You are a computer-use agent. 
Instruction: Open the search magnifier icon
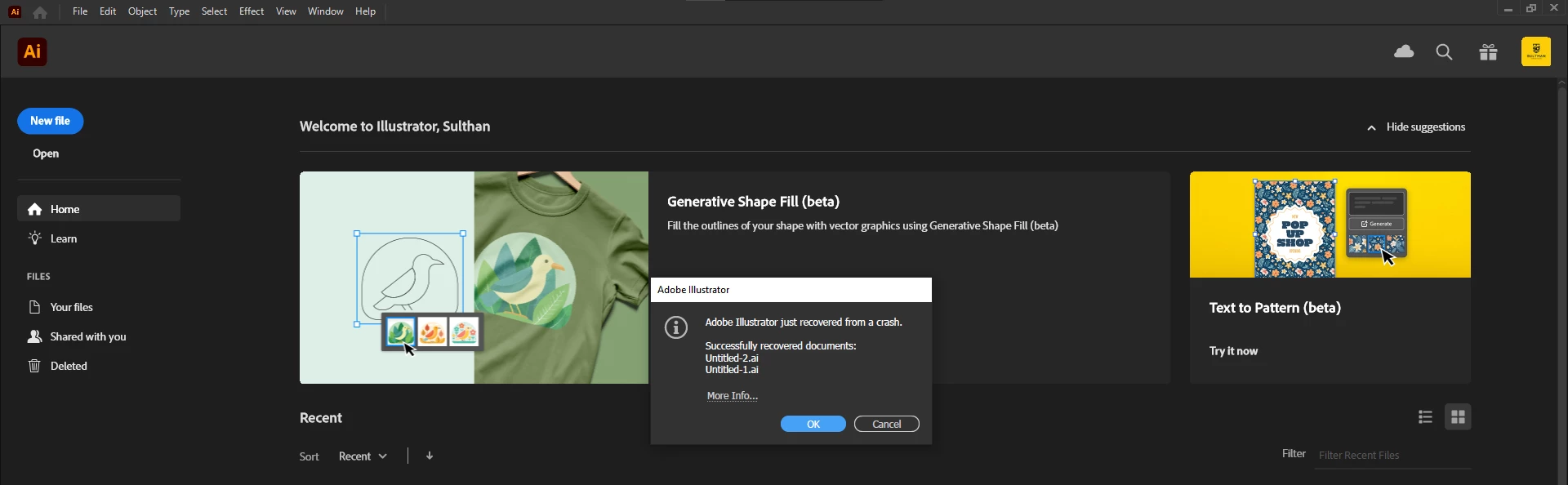point(1444,52)
